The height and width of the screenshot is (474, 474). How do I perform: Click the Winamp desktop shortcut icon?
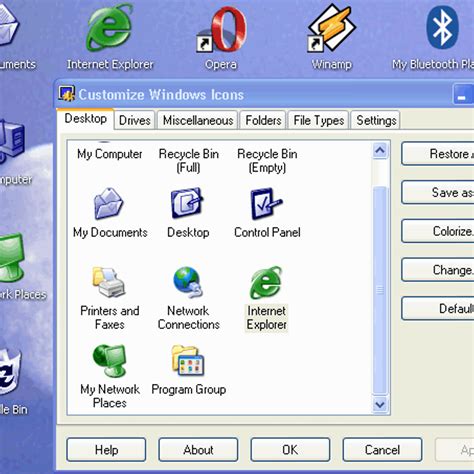click(332, 28)
